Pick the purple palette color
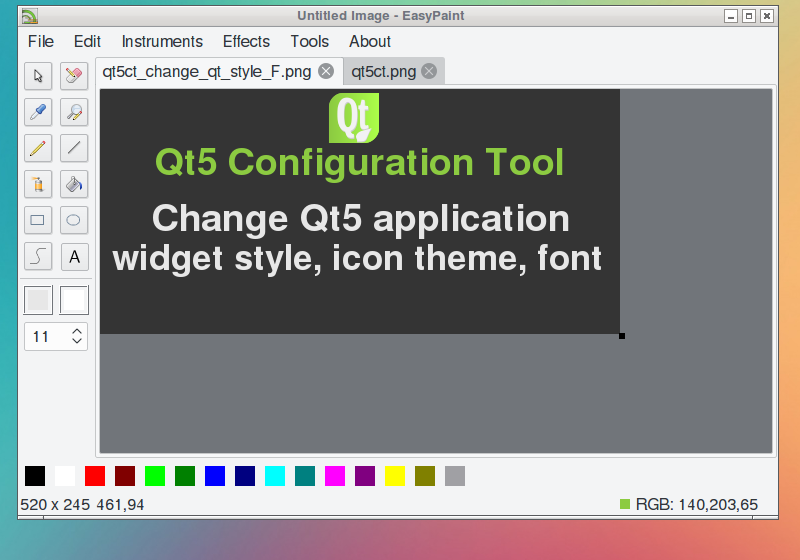This screenshot has width=800, height=560. pyautogui.click(x=365, y=476)
